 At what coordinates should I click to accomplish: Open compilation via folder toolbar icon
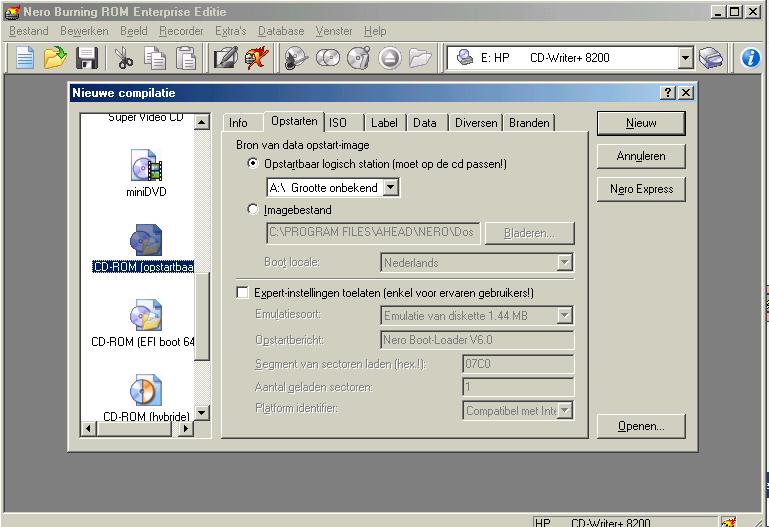tap(55, 57)
